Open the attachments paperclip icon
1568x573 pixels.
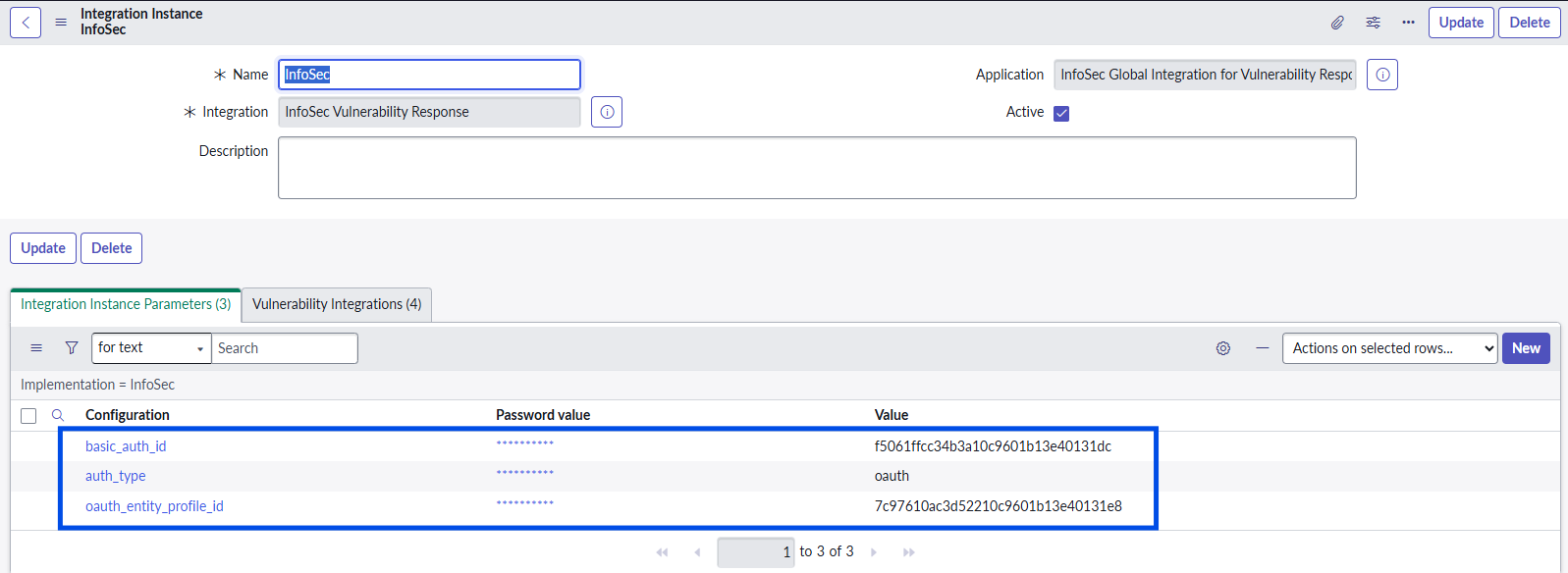1337,23
